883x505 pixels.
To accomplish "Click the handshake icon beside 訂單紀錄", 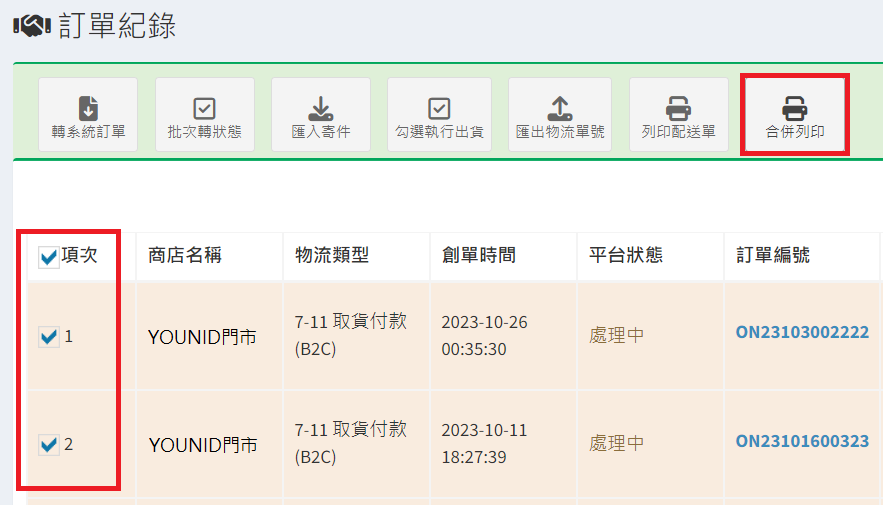I will coord(32,27).
